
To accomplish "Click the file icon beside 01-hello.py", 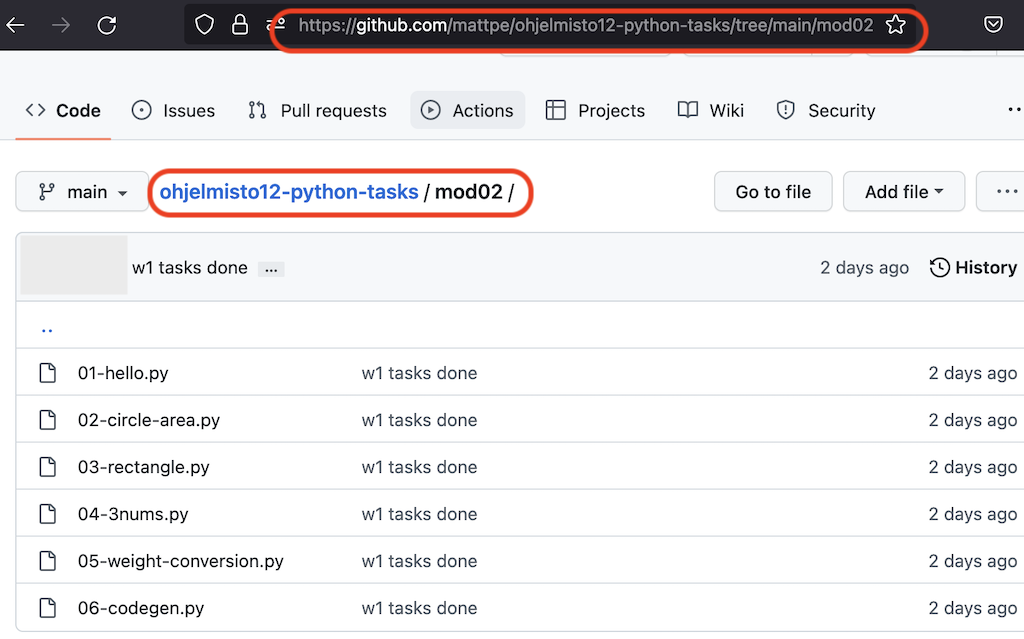I will (47, 373).
